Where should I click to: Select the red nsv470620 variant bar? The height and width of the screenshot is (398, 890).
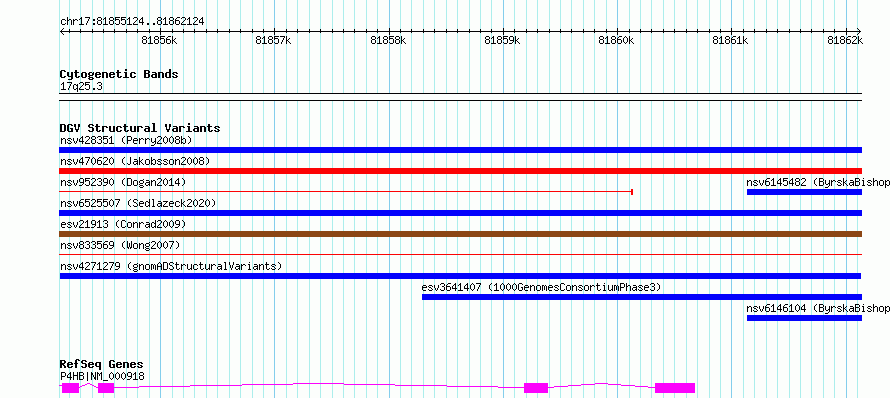[460, 171]
